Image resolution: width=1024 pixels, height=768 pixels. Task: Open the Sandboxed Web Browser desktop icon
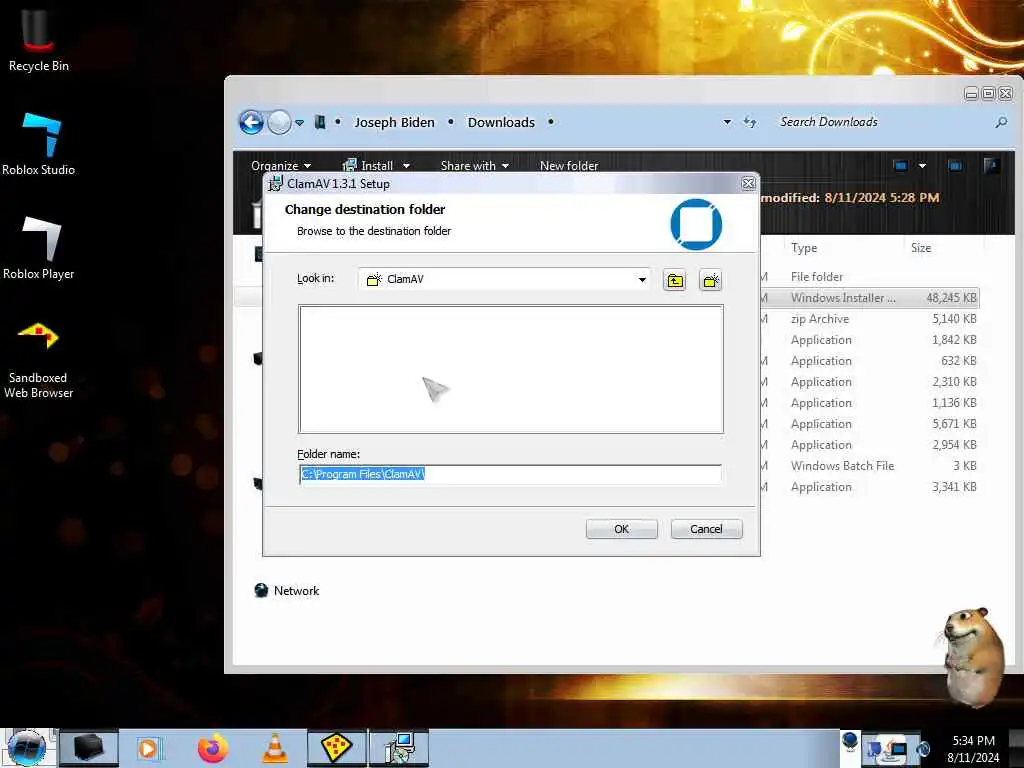39,360
